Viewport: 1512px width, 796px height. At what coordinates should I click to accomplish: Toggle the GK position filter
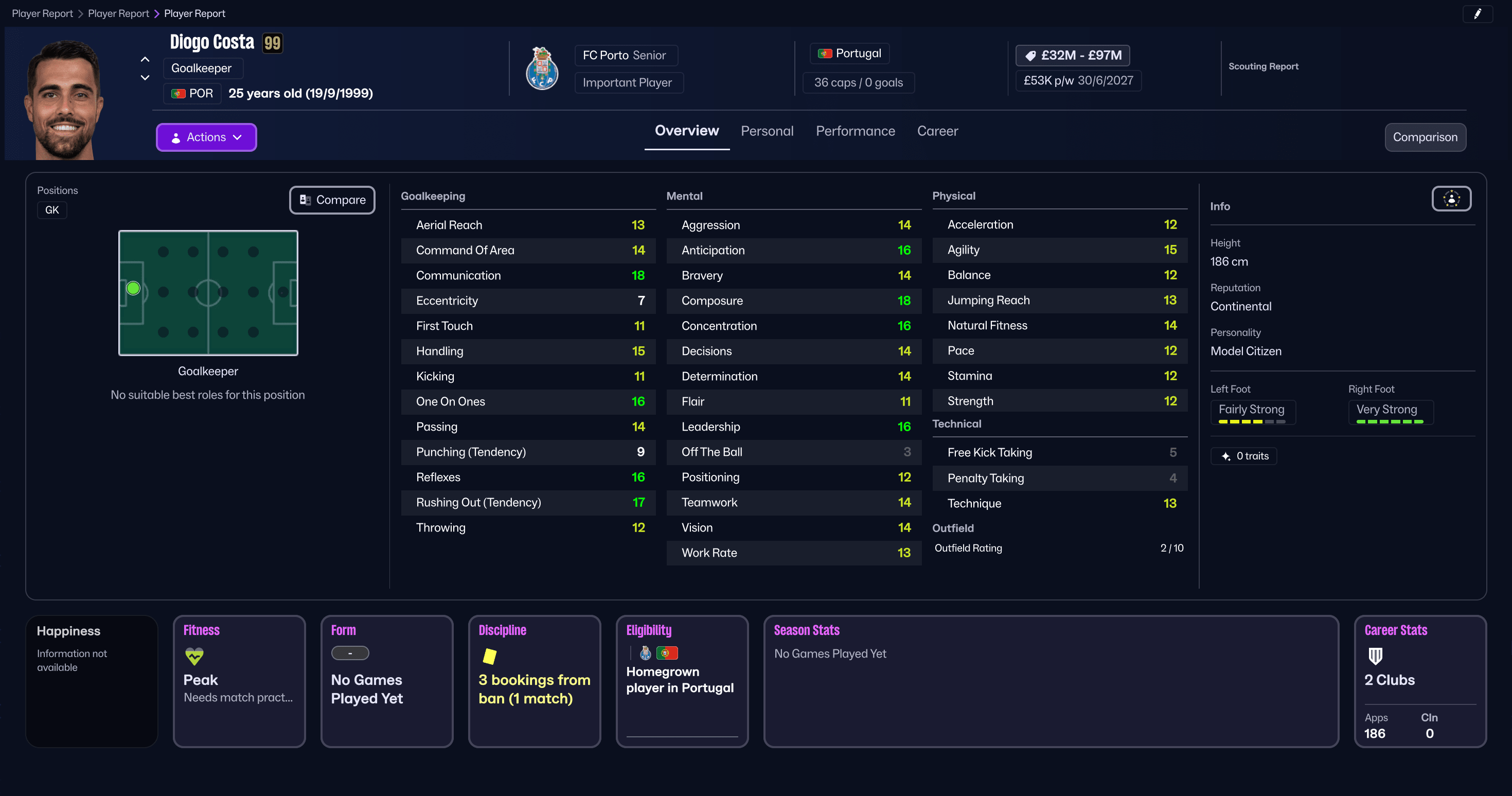[51, 209]
